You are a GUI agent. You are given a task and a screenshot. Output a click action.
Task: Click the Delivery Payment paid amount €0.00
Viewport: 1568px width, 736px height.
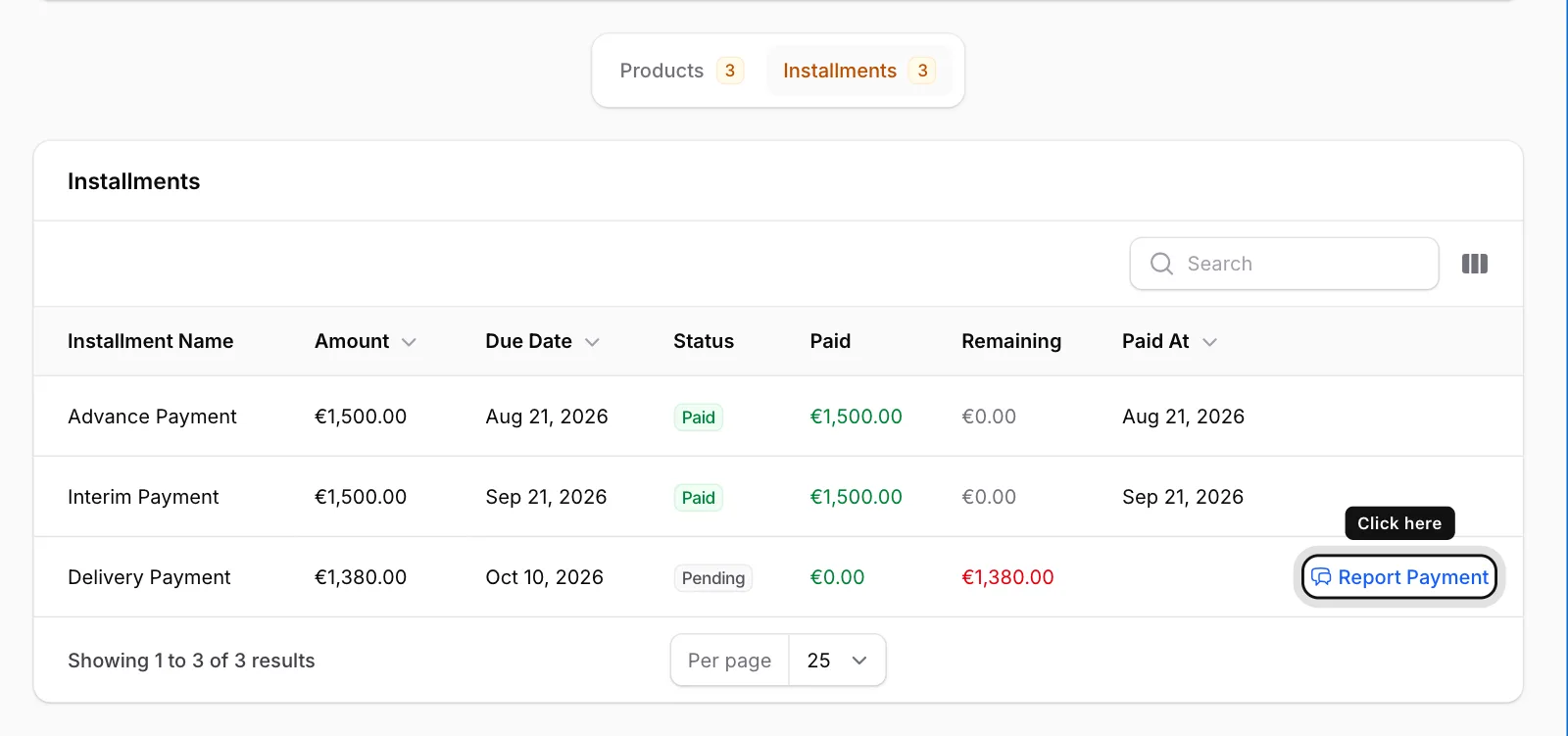837,577
